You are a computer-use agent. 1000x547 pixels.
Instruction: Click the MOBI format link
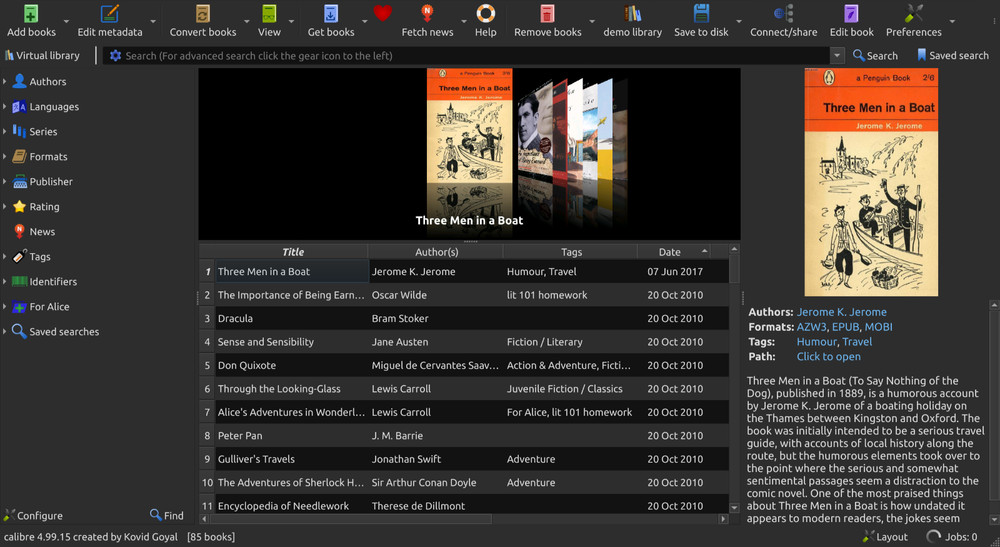tap(878, 326)
